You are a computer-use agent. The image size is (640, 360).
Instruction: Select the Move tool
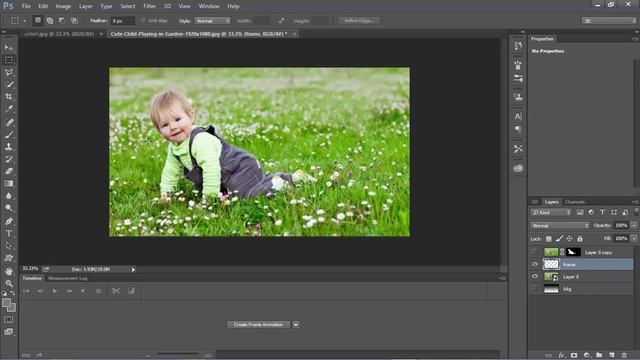click(x=9, y=48)
